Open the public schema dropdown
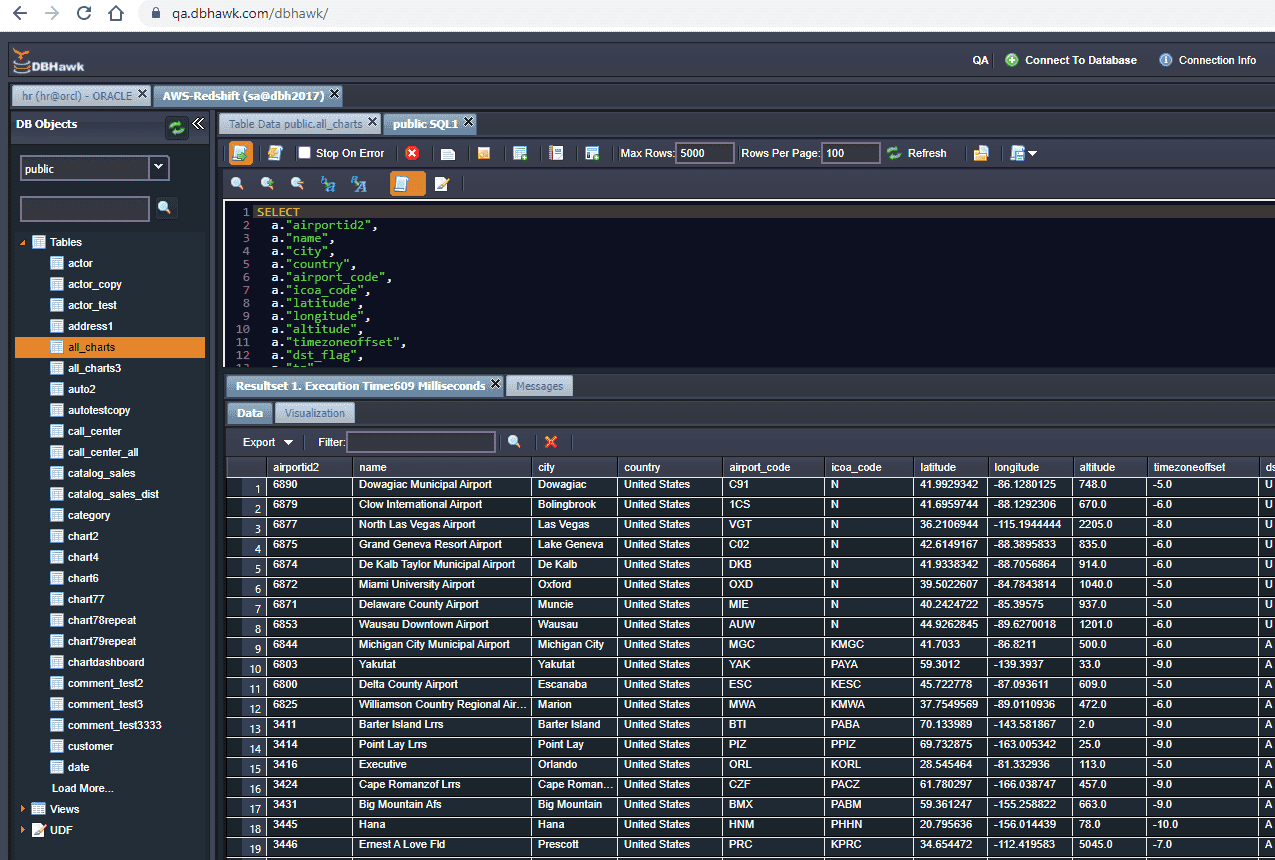 point(158,168)
